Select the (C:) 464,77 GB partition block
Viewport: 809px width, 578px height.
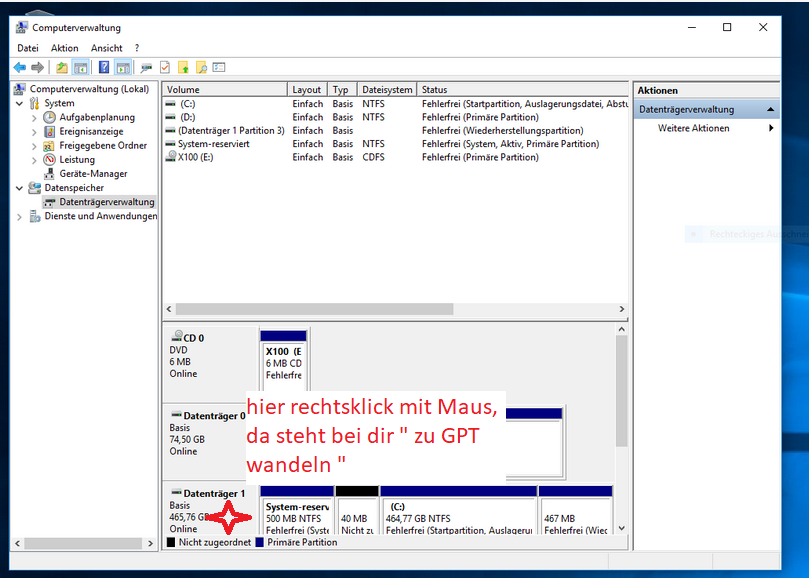click(459, 511)
